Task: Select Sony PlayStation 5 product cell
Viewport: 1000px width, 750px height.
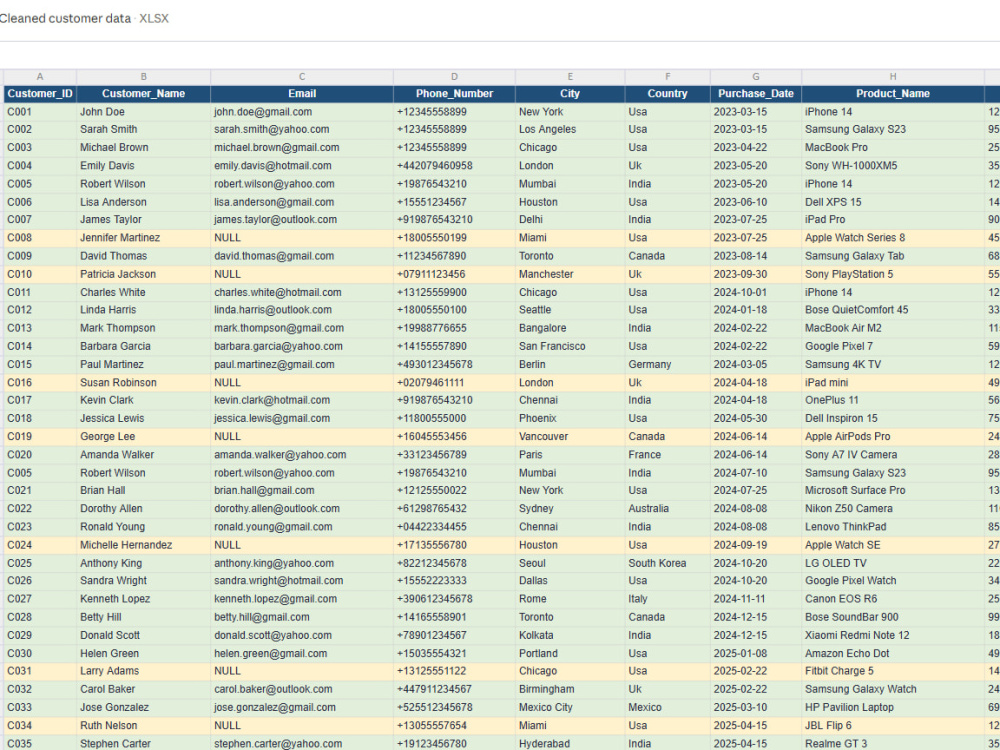Action: (893, 274)
